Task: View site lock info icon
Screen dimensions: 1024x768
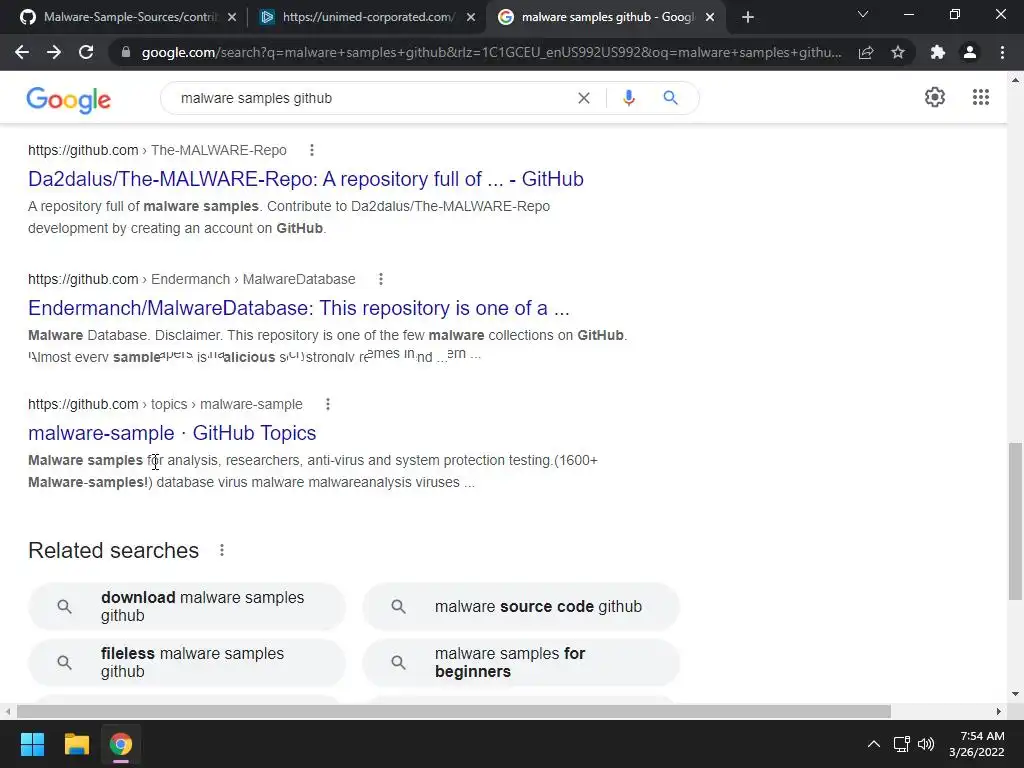Action: [x=126, y=52]
